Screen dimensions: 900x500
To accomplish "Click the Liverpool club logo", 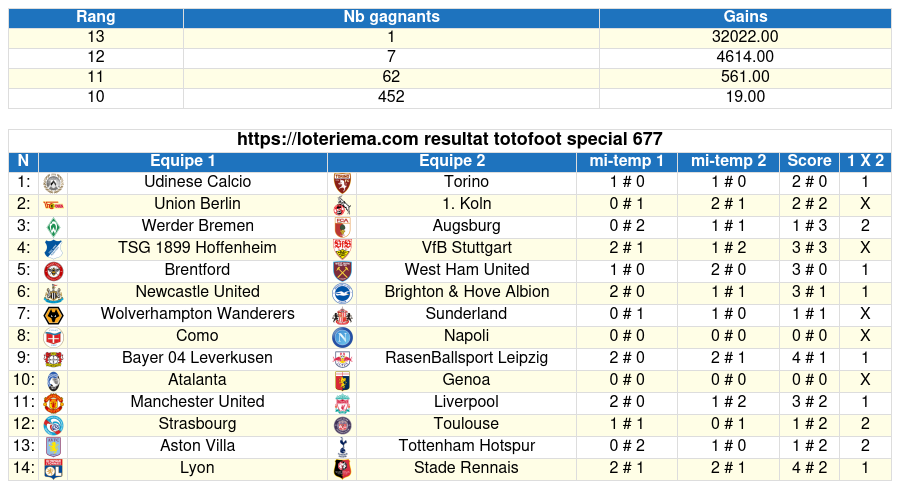I will (343, 403).
